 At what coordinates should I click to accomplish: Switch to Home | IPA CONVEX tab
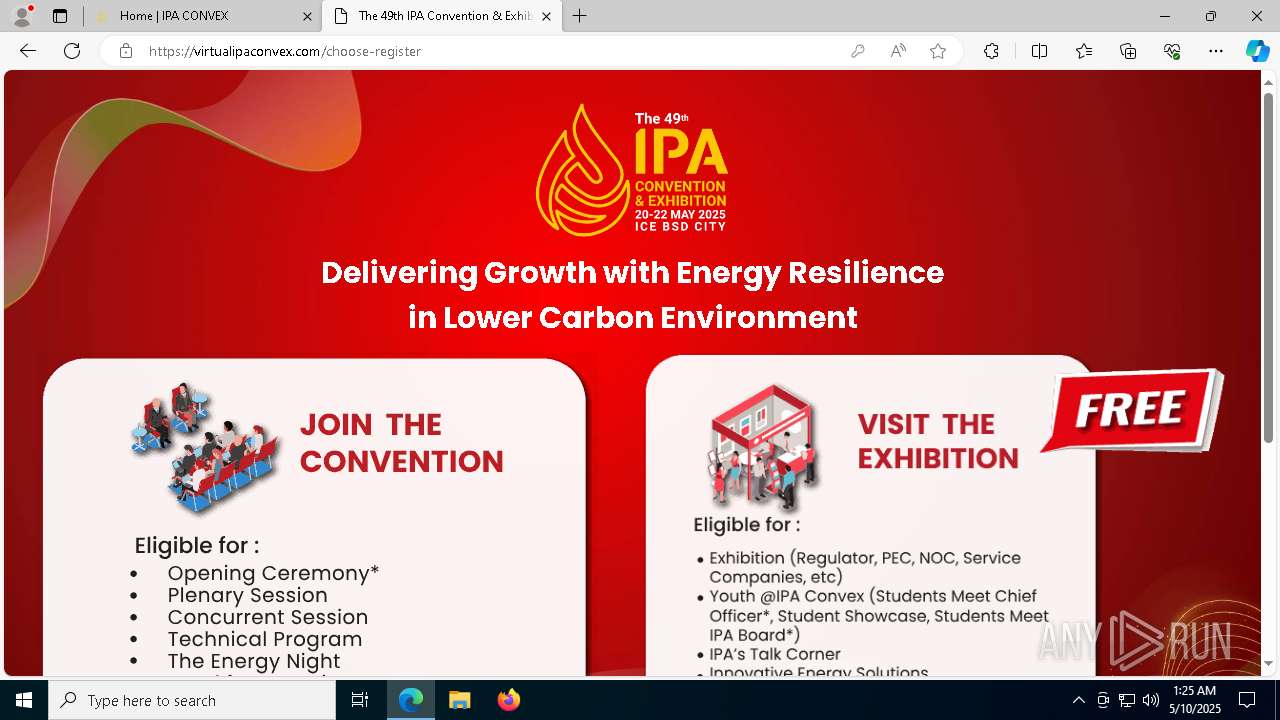pyautogui.click(x=203, y=16)
